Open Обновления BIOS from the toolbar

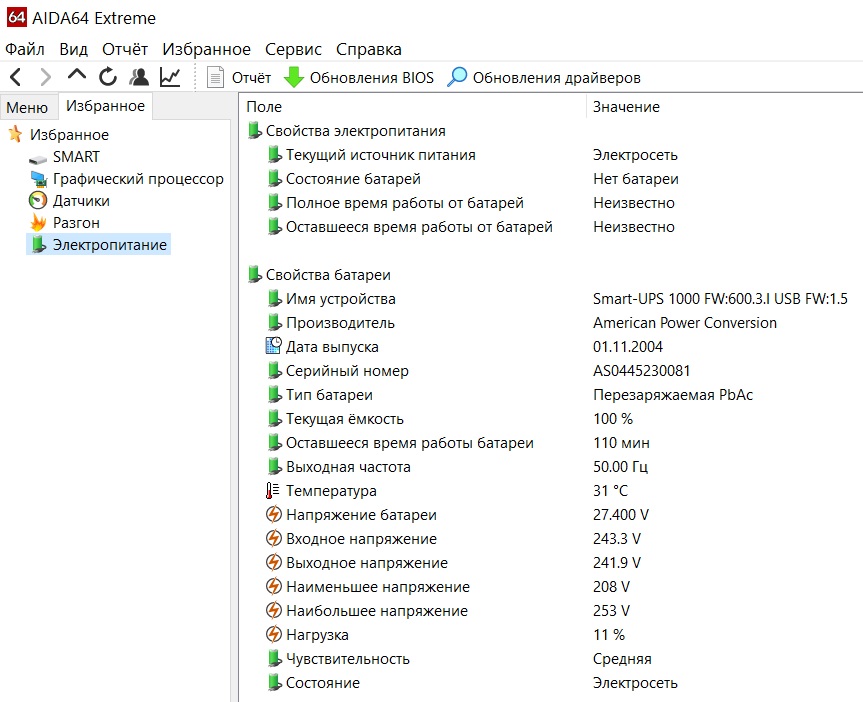click(x=359, y=77)
